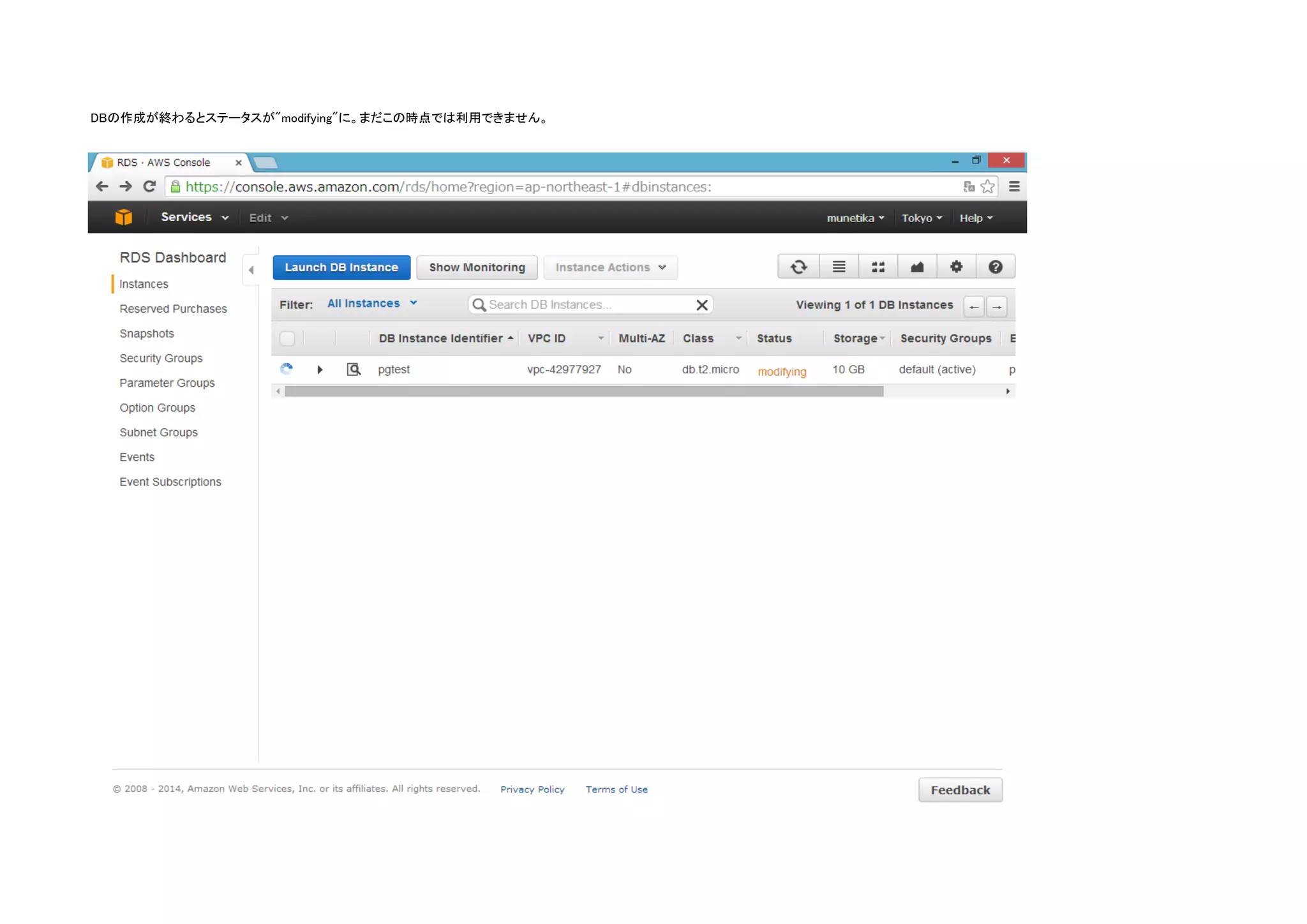
Task: Click the green SSL padlock icon
Action: (175, 186)
